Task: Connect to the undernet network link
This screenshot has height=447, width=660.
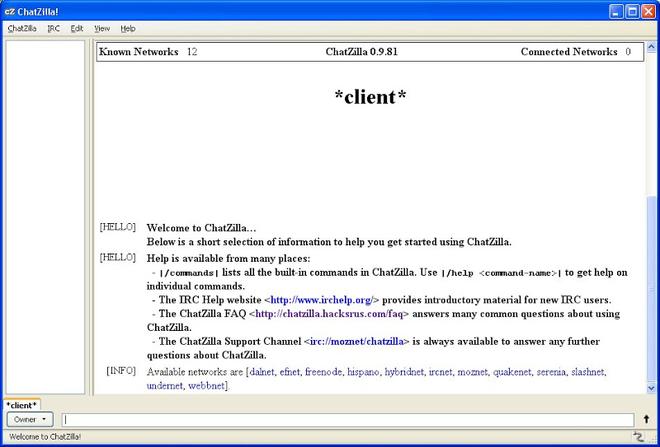Action: [x=165, y=386]
